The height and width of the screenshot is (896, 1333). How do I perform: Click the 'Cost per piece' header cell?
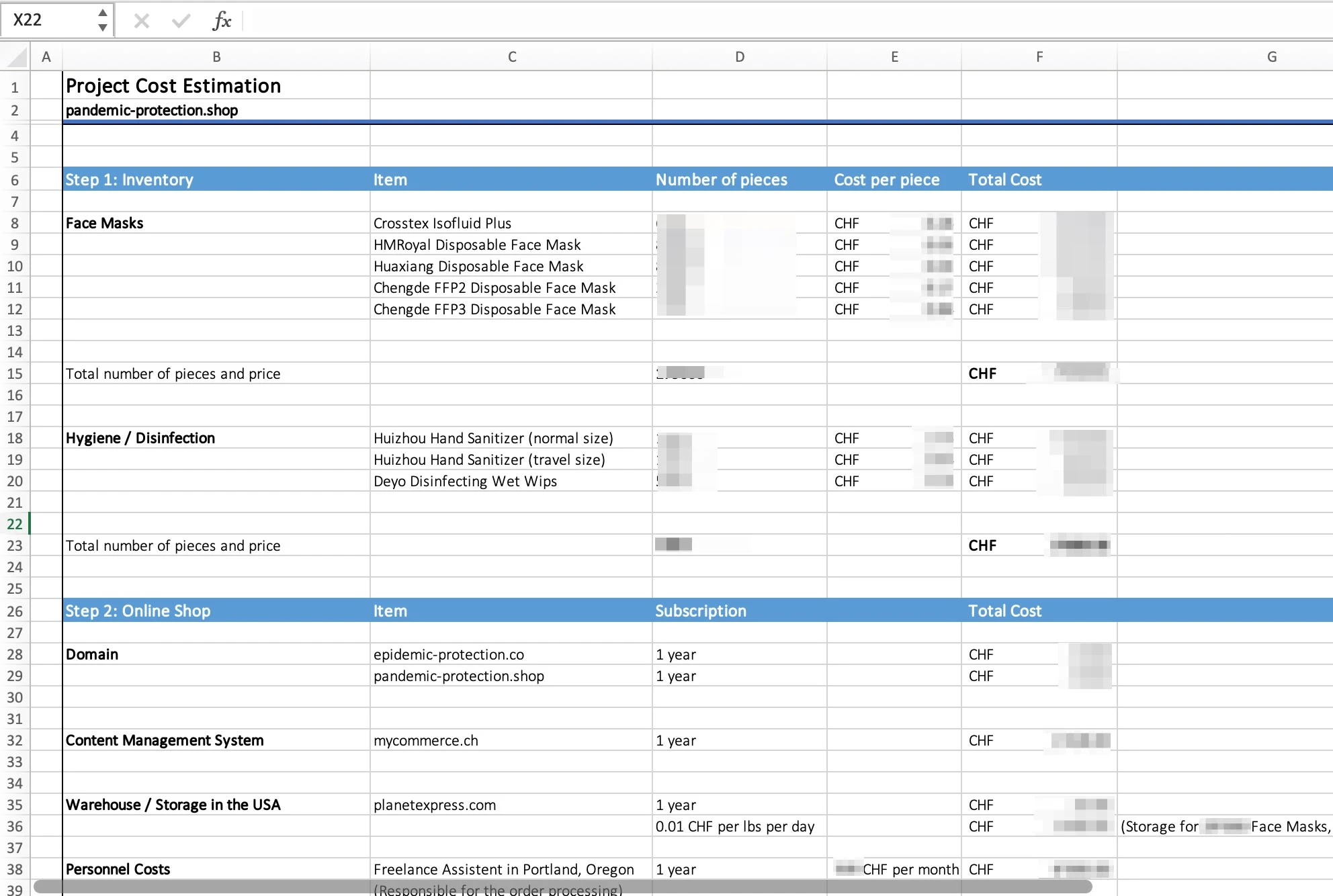click(x=894, y=179)
